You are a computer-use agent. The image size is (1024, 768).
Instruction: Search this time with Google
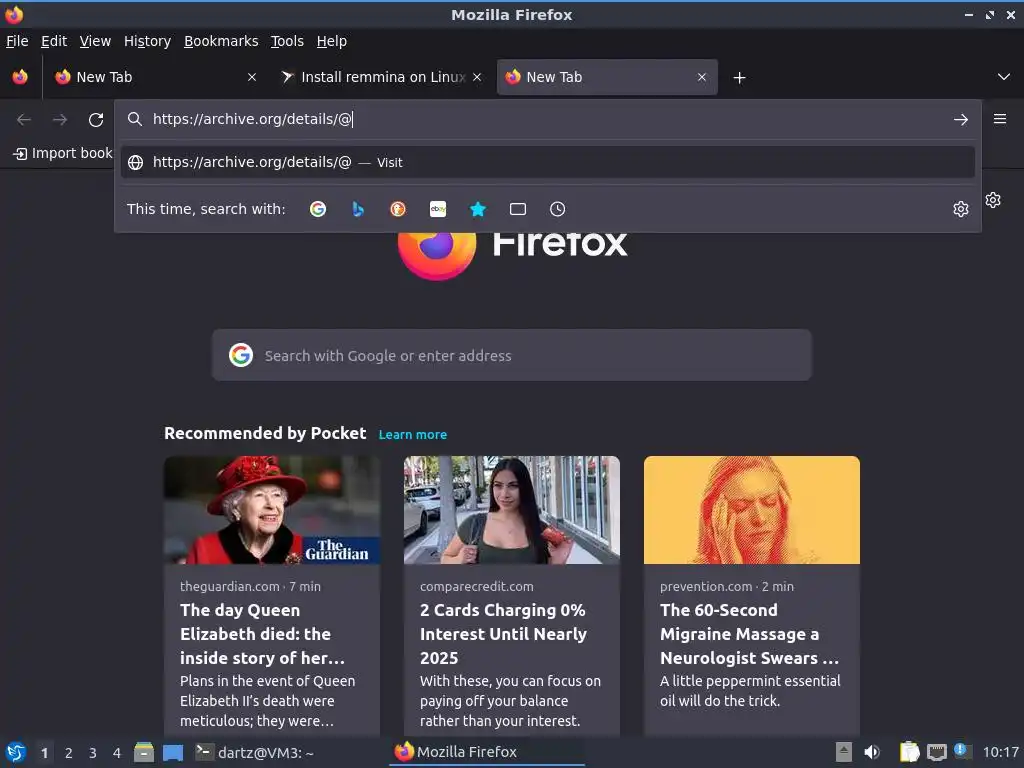(318, 209)
